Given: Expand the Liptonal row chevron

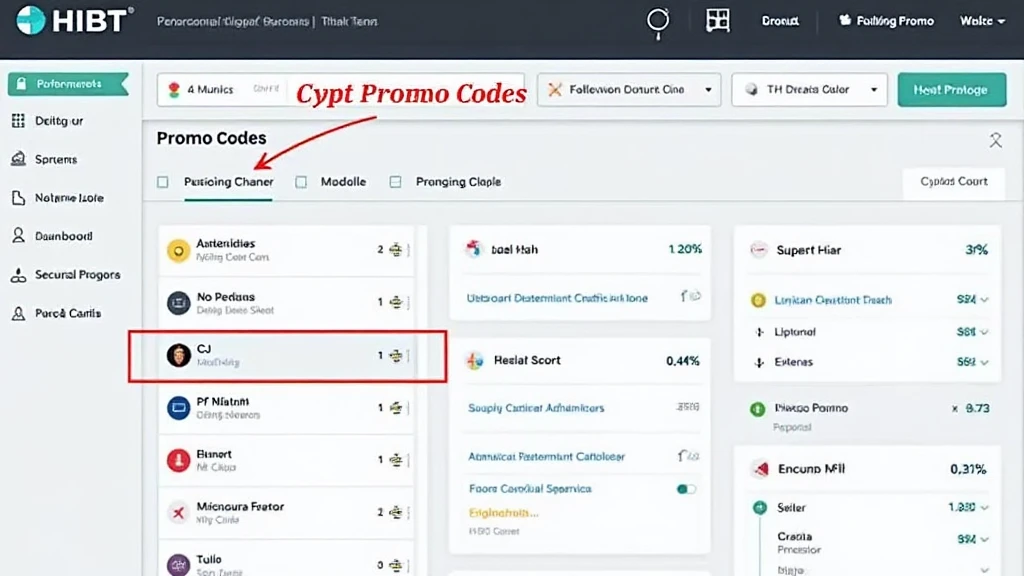Looking at the screenshot, I should [x=984, y=332].
